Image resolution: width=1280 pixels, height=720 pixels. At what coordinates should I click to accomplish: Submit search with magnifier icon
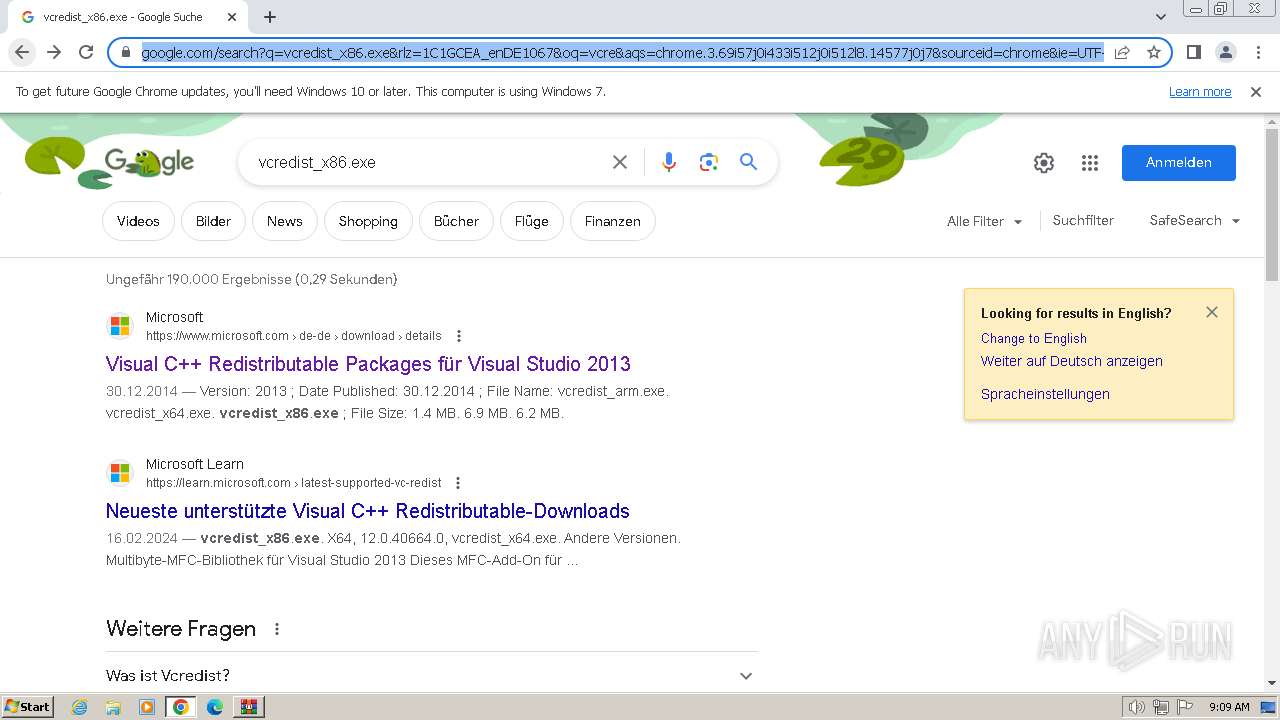pos(748,162)
